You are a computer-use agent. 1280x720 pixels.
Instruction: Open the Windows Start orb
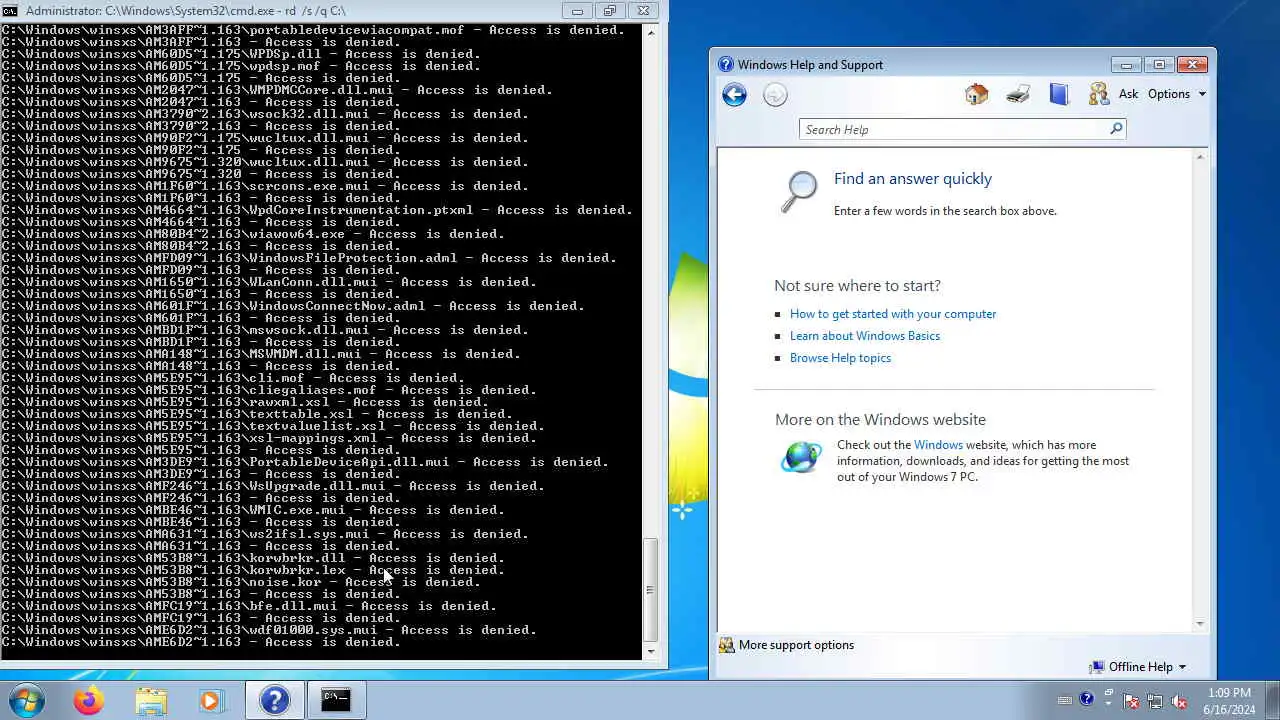27,700
